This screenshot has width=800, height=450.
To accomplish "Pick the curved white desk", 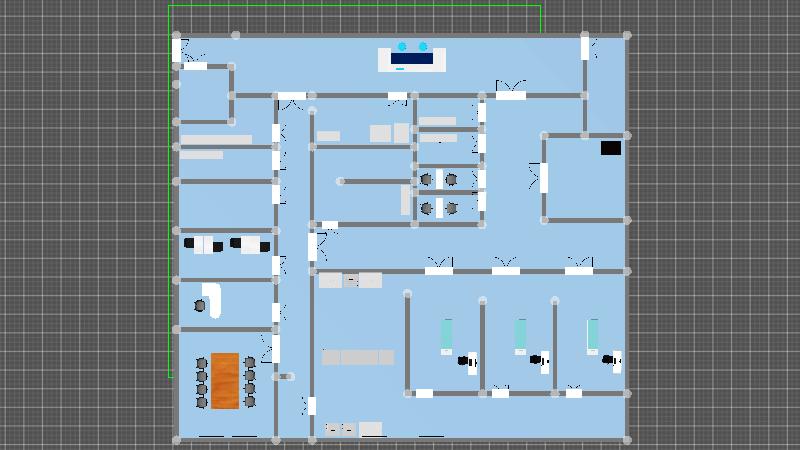I will 212,299.
